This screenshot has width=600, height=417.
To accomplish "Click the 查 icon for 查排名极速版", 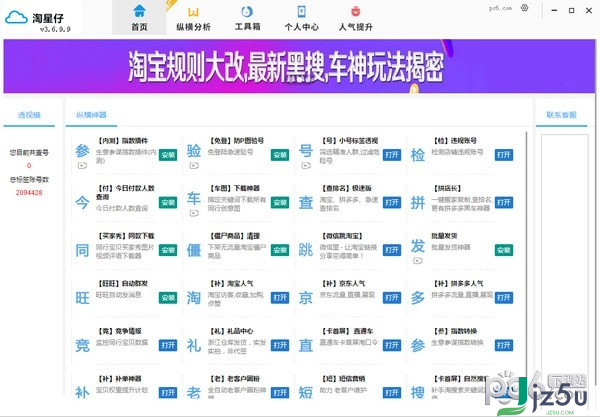I will pyautogui.click(x=306, y=202).
